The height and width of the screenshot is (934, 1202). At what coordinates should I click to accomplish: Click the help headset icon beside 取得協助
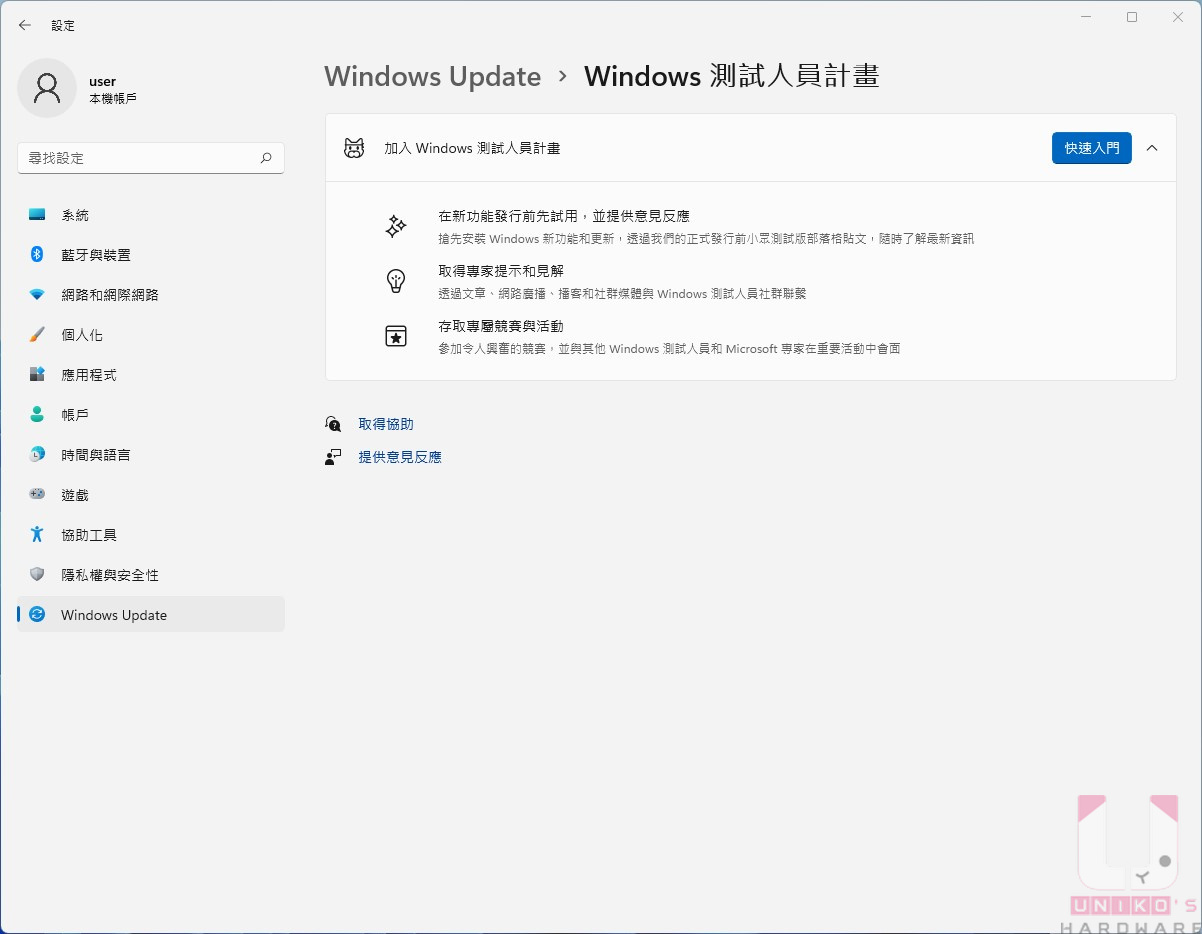[x=333, y=424]
